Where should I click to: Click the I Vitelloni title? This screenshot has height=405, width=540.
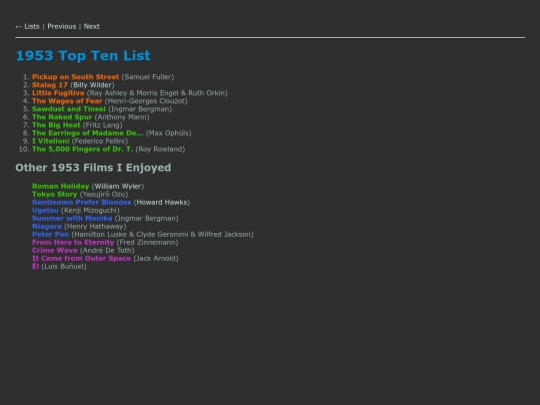tap(51, 141)
